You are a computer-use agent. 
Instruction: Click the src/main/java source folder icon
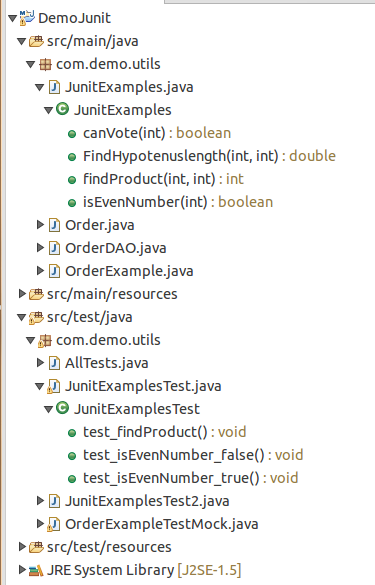pos(36,41)
